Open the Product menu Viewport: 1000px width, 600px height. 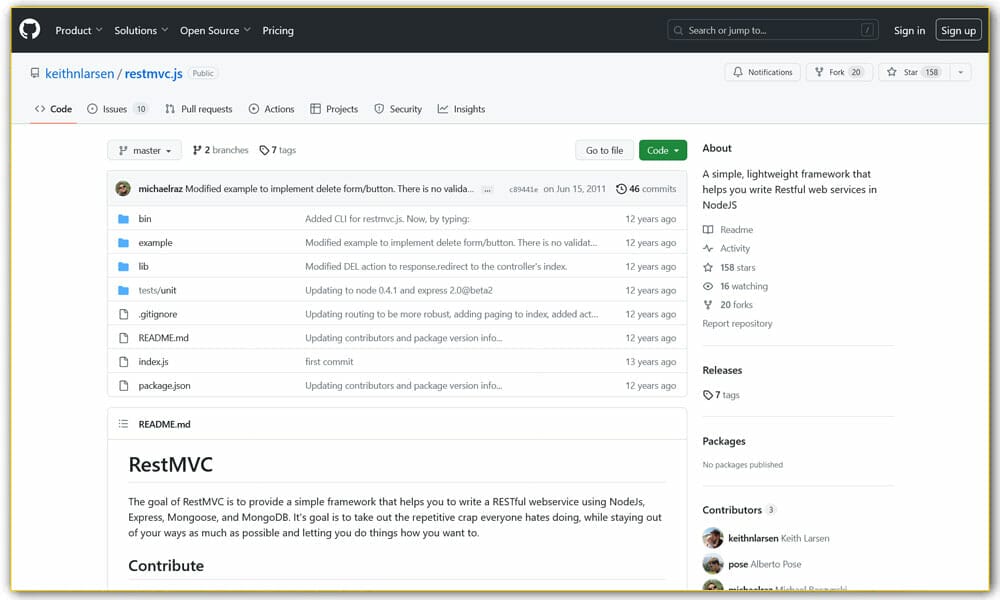pos(78,30)
